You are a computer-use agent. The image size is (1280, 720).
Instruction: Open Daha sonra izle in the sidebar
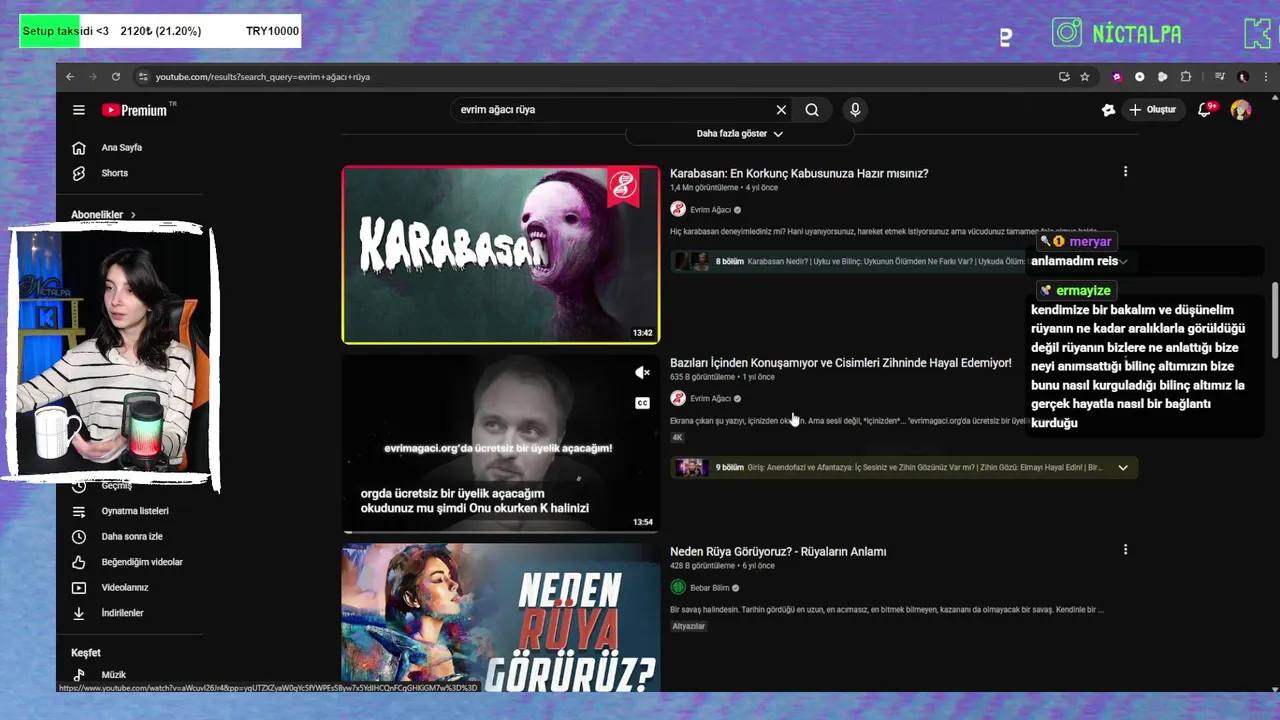(x=130, y=537)
